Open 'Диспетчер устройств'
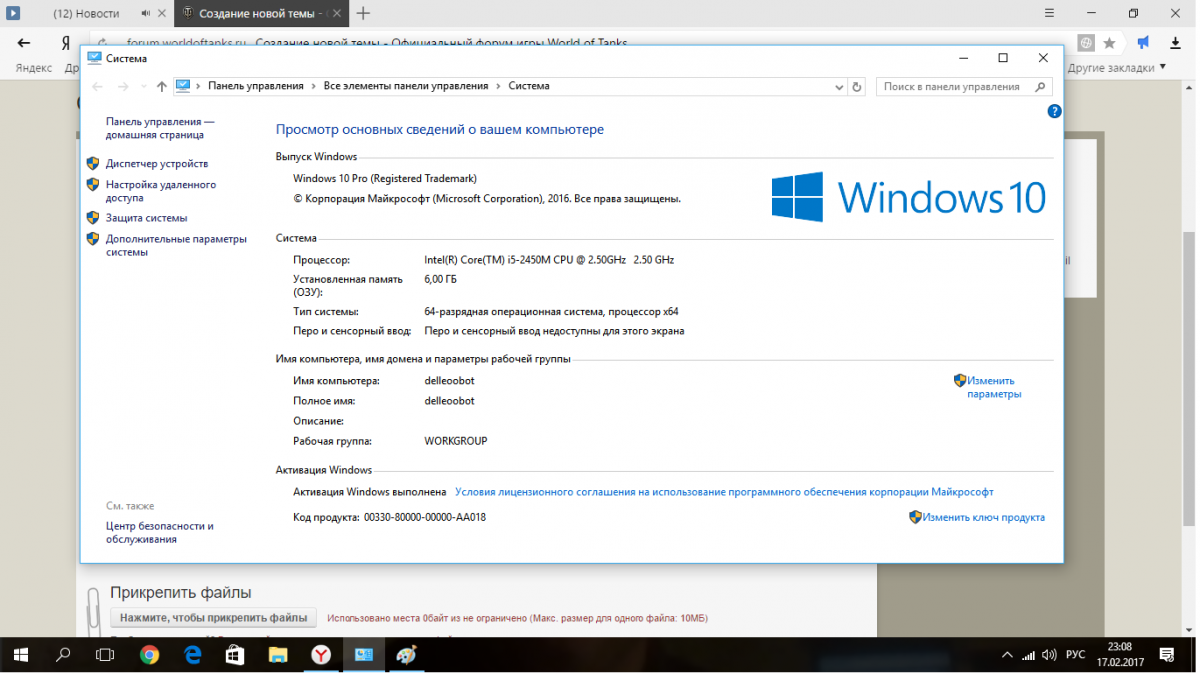This screenshot has height=674, width=1200. coord(157,163)
